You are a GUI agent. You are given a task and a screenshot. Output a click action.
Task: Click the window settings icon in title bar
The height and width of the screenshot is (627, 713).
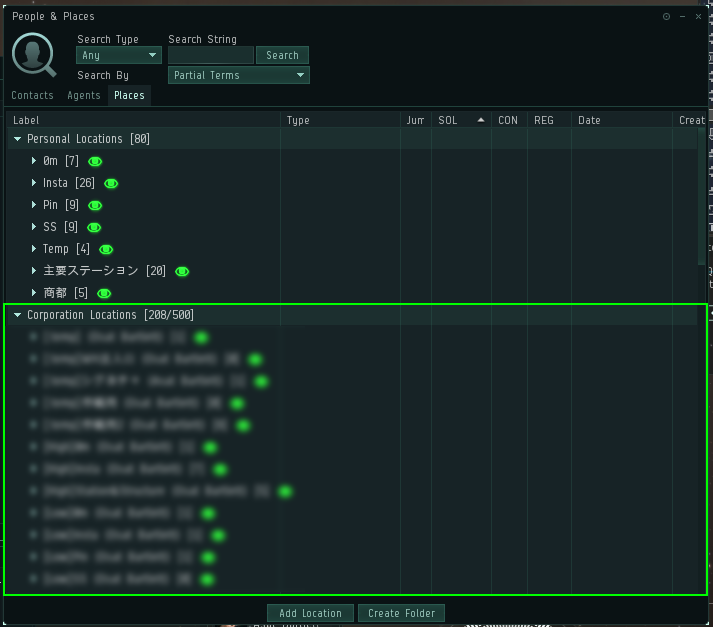tap(667, 17)
